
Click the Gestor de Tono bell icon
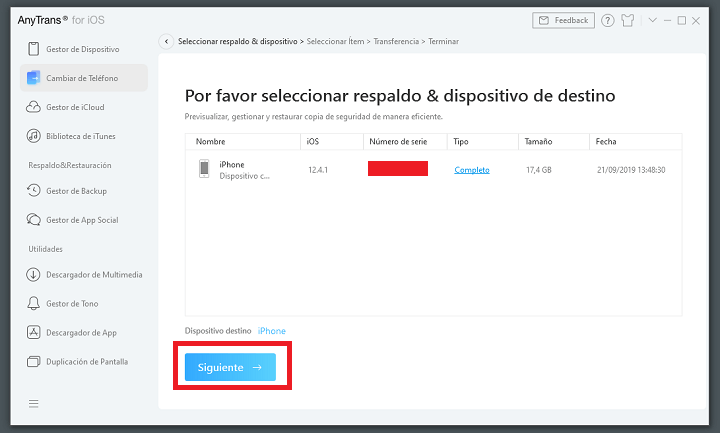click(34, 304)
